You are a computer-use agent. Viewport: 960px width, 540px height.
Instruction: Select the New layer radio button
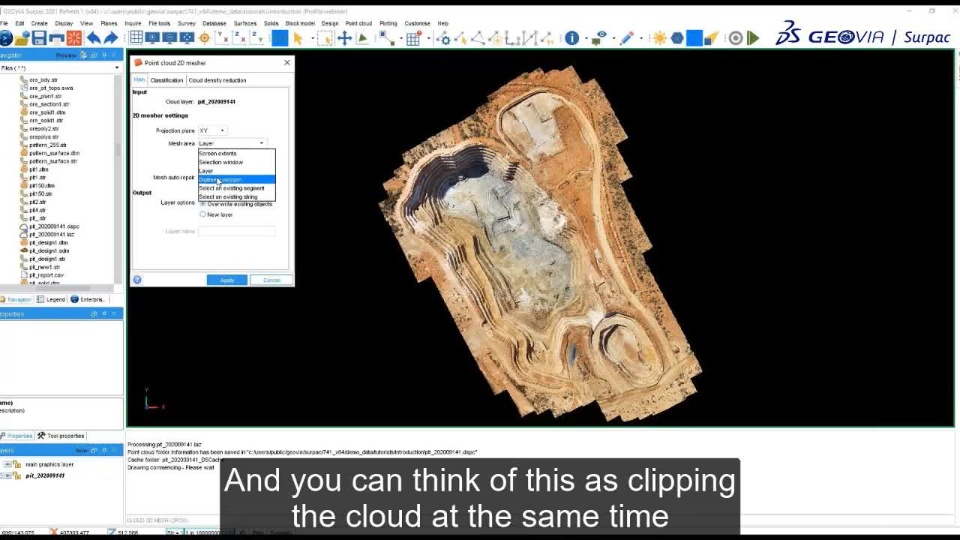click(203, 214)
